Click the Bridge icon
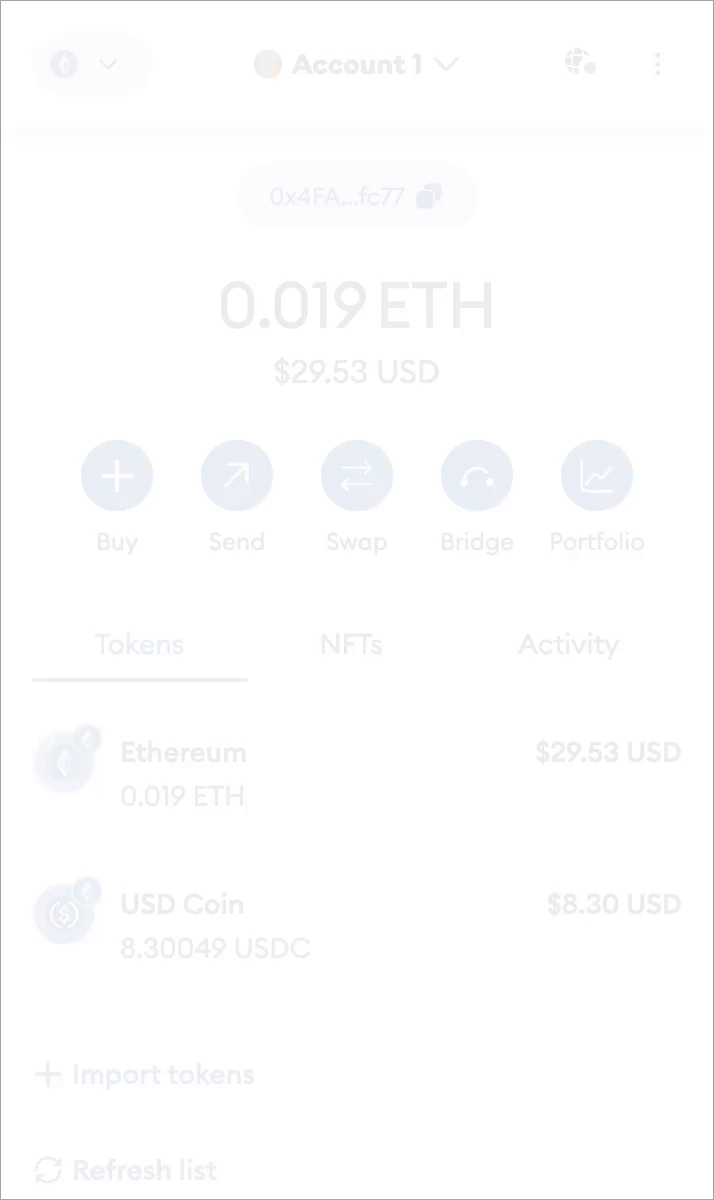The width and height of the screenshot is (714, 1200). (x=477, y=475)
